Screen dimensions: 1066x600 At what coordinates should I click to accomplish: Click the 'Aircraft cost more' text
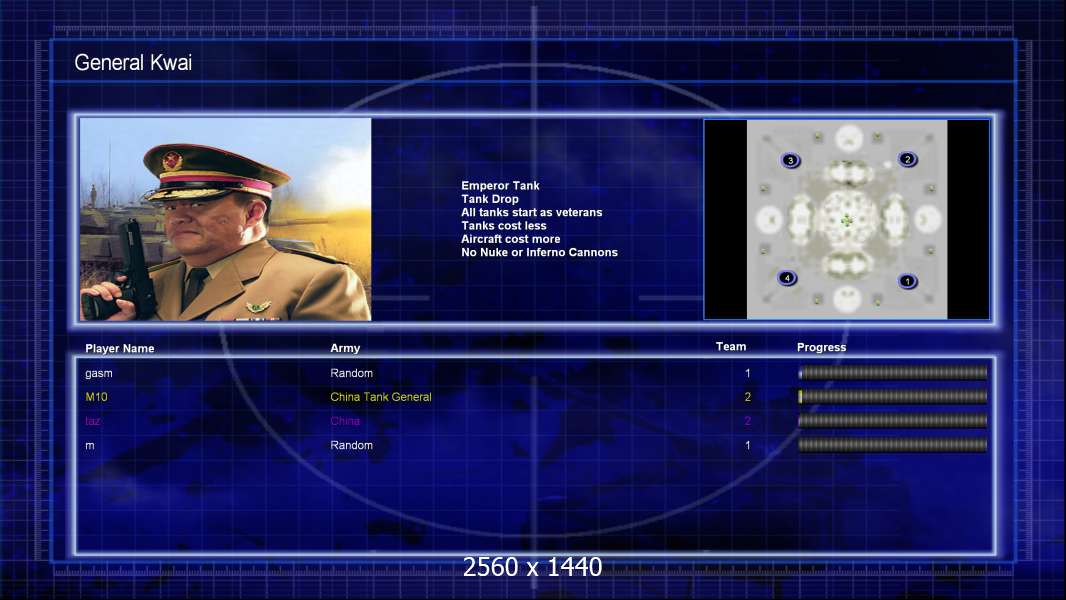(x=511, y=239)
